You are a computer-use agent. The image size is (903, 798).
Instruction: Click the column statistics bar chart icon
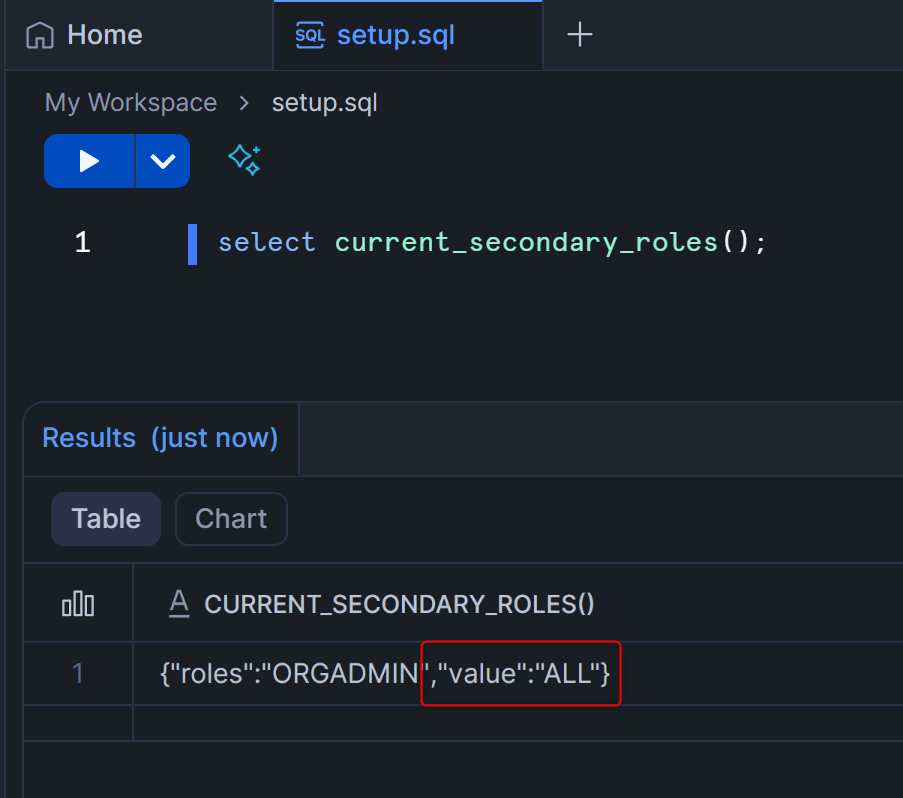(x=78, y=603)
